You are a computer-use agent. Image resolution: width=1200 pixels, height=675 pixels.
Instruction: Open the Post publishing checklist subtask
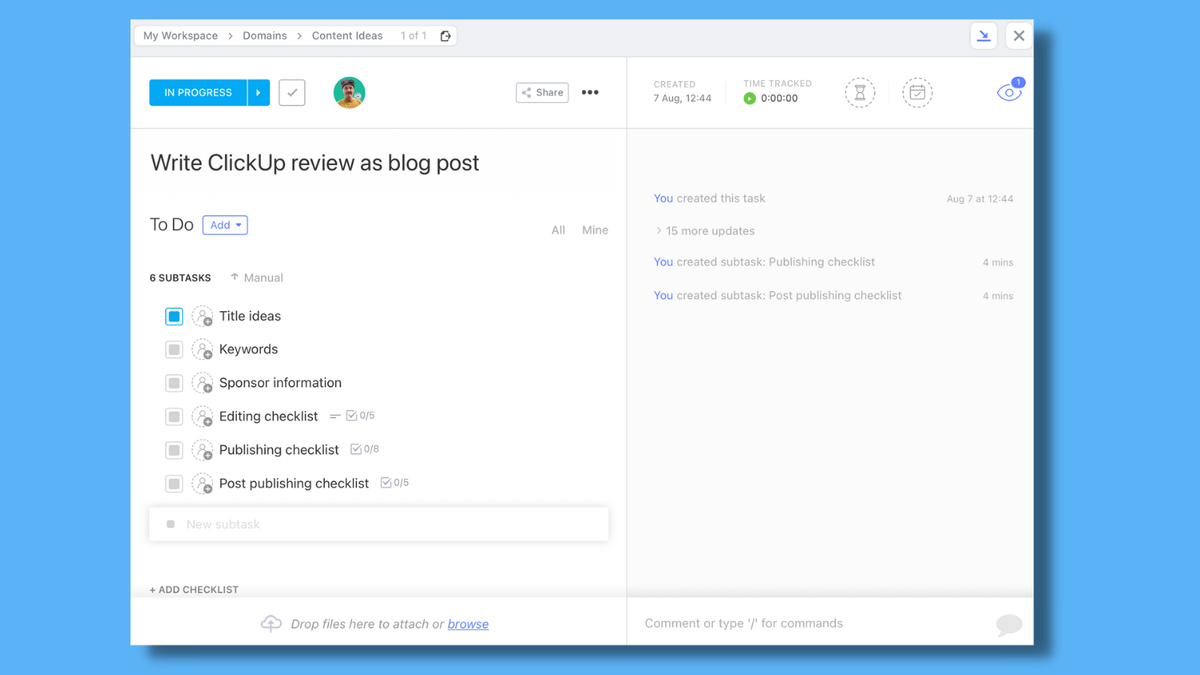pyautogui.click(x=294, y=483)
